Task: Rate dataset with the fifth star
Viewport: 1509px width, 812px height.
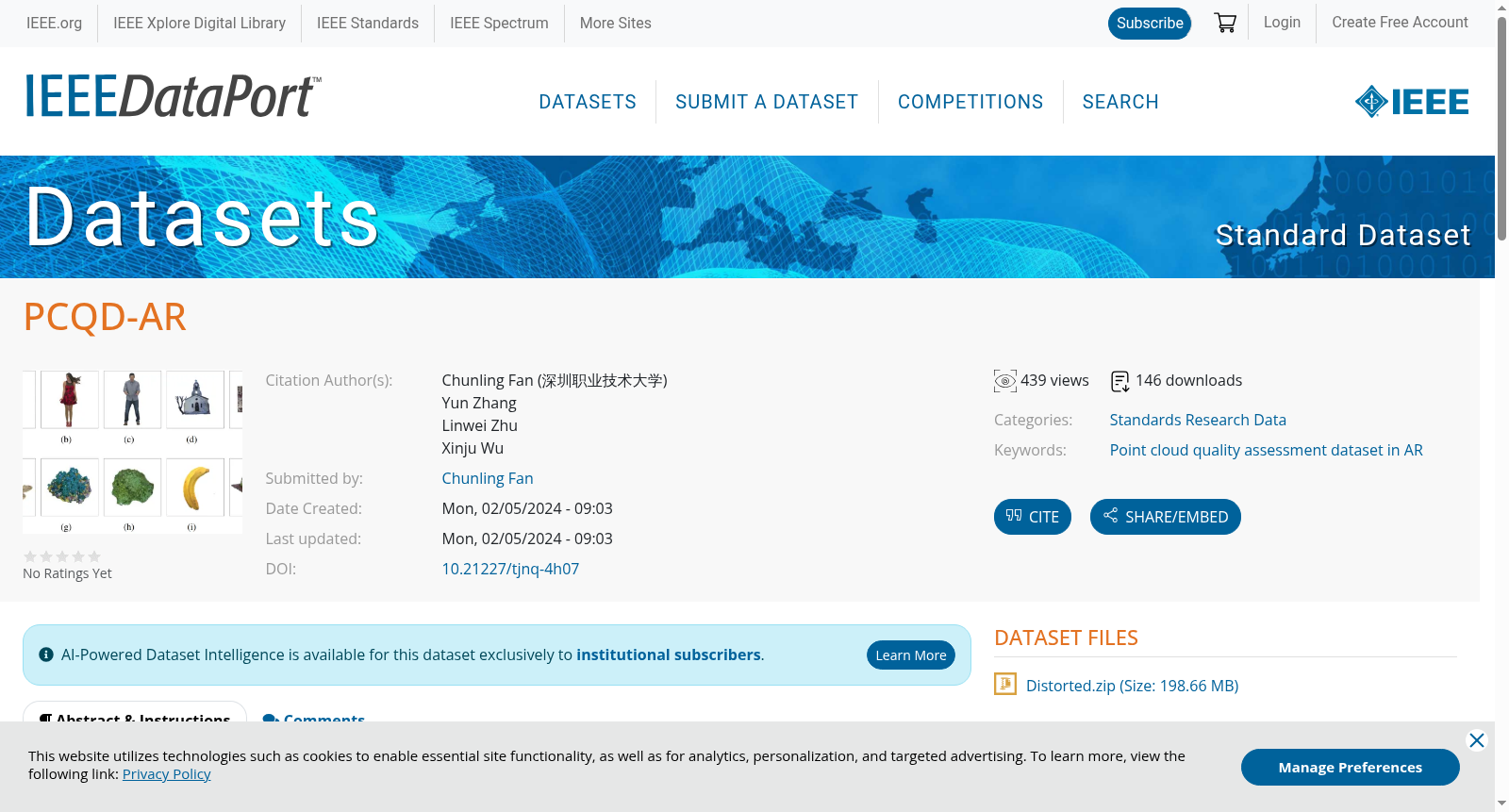Action: (94, 556)
